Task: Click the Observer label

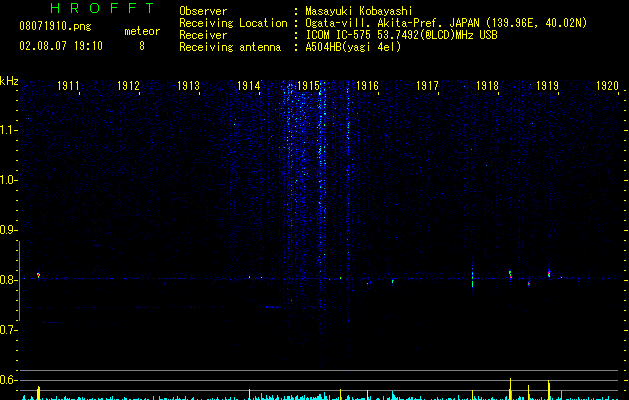Action: [203, 11]
